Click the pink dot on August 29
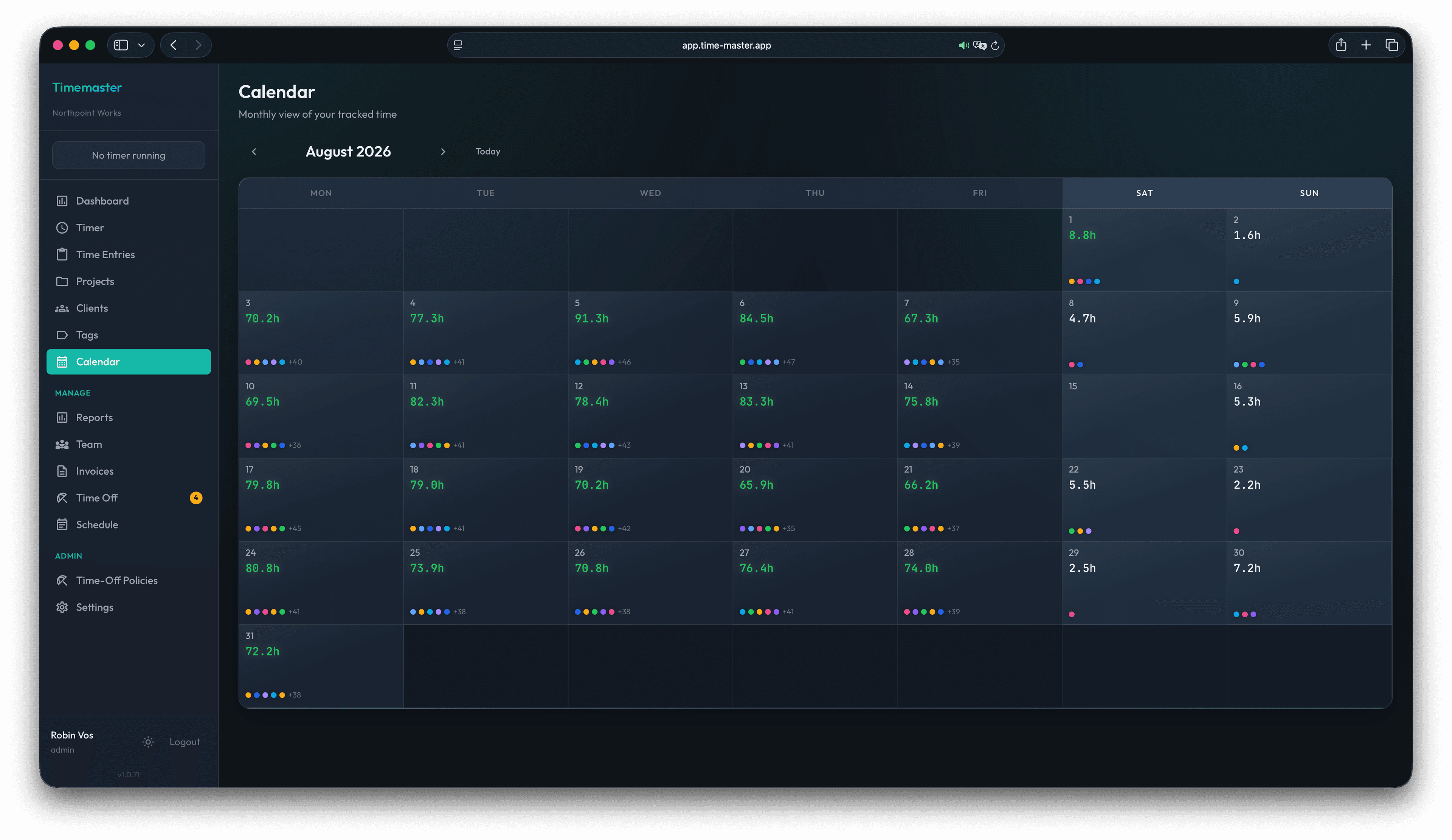Screen dimensions: 1452x840 (x=1072, y=615)
